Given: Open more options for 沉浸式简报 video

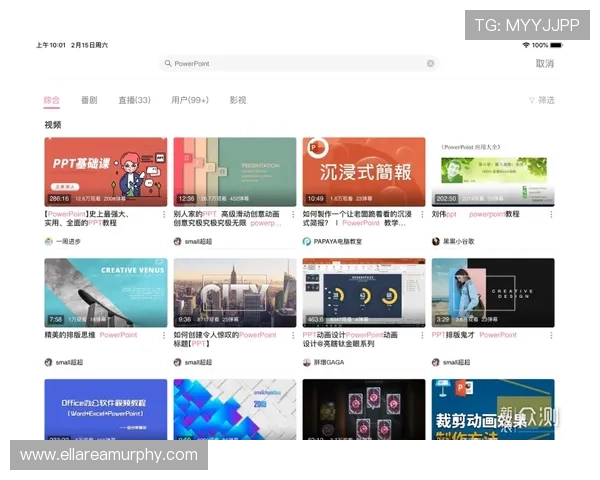Looking at the screenshot, I should (x=422, y=214).
